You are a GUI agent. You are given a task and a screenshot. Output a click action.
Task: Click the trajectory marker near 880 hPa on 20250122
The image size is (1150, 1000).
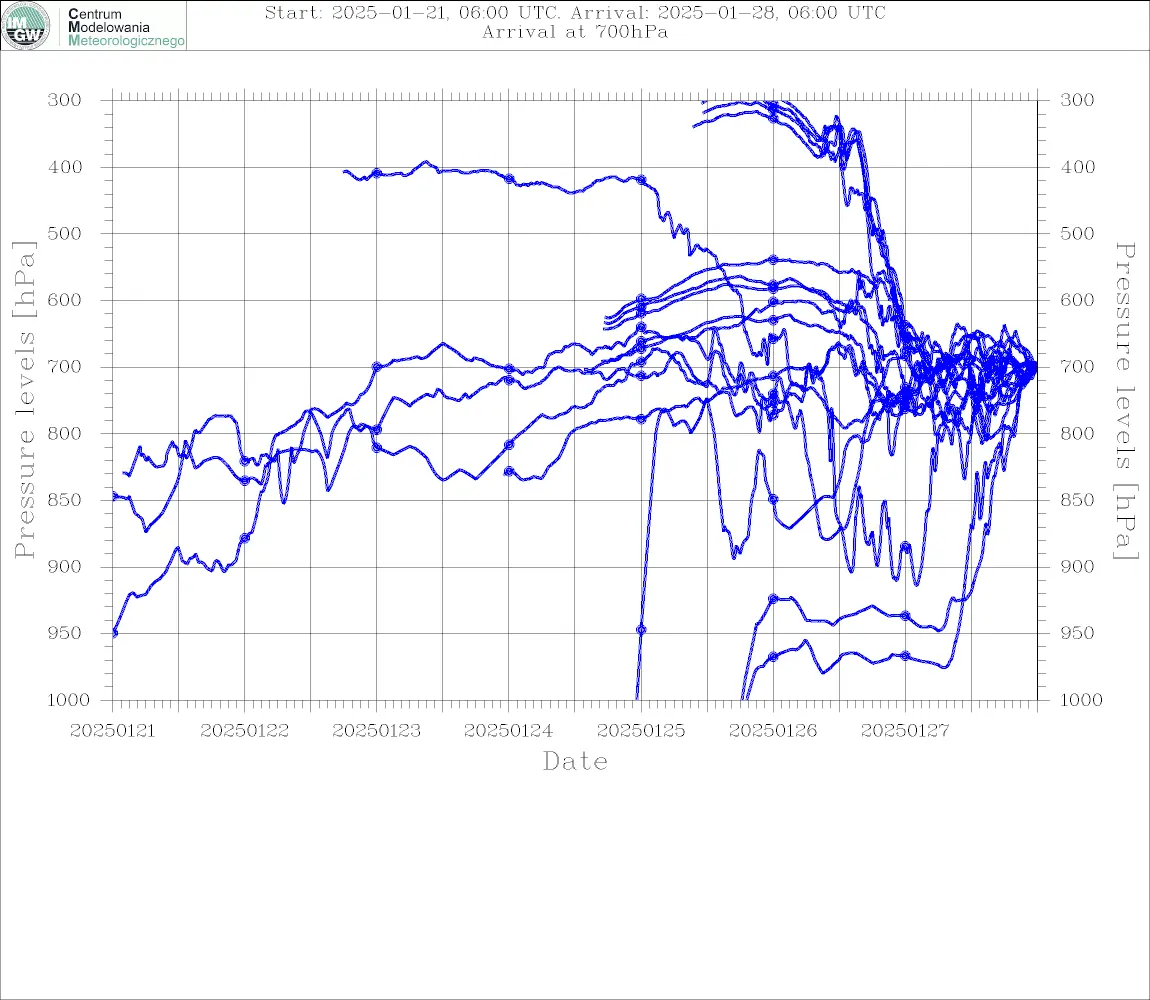245,538
